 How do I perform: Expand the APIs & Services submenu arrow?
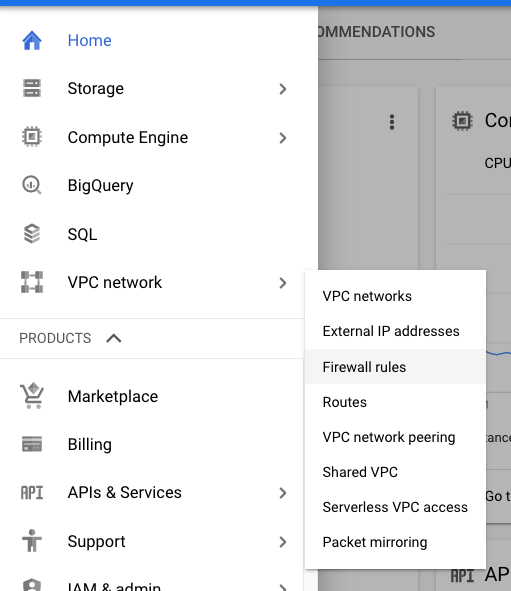[x=283, y=493]
